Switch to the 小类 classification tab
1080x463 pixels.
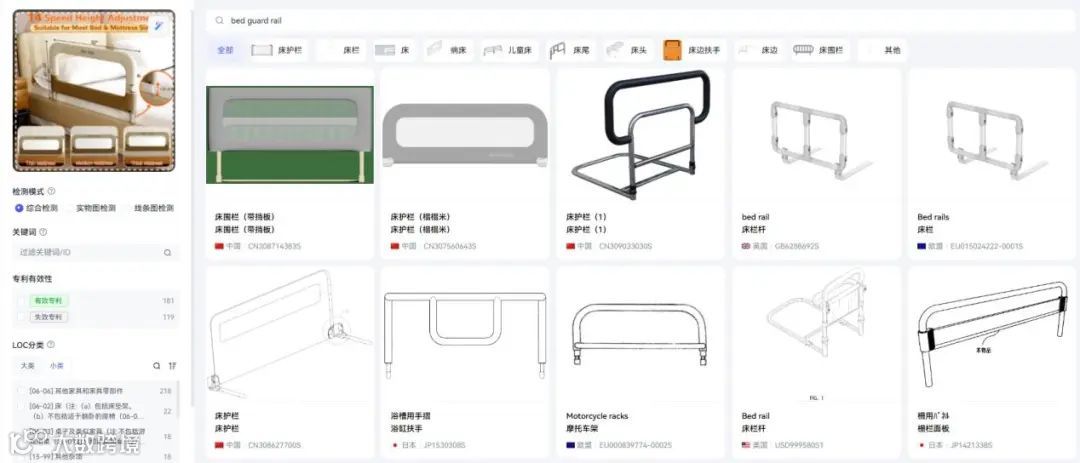click(56, 366)
